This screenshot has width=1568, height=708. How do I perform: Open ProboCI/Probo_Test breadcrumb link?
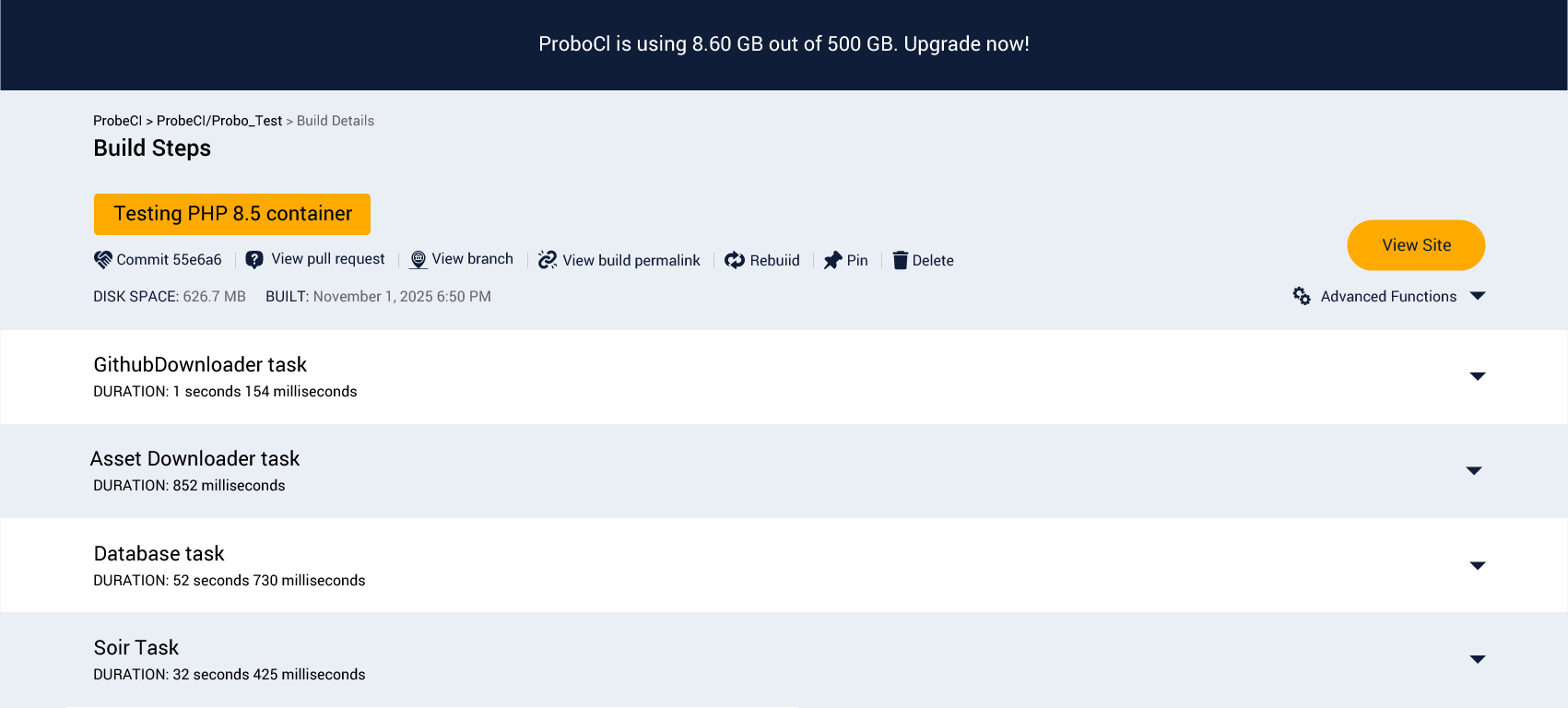(219, 121)
